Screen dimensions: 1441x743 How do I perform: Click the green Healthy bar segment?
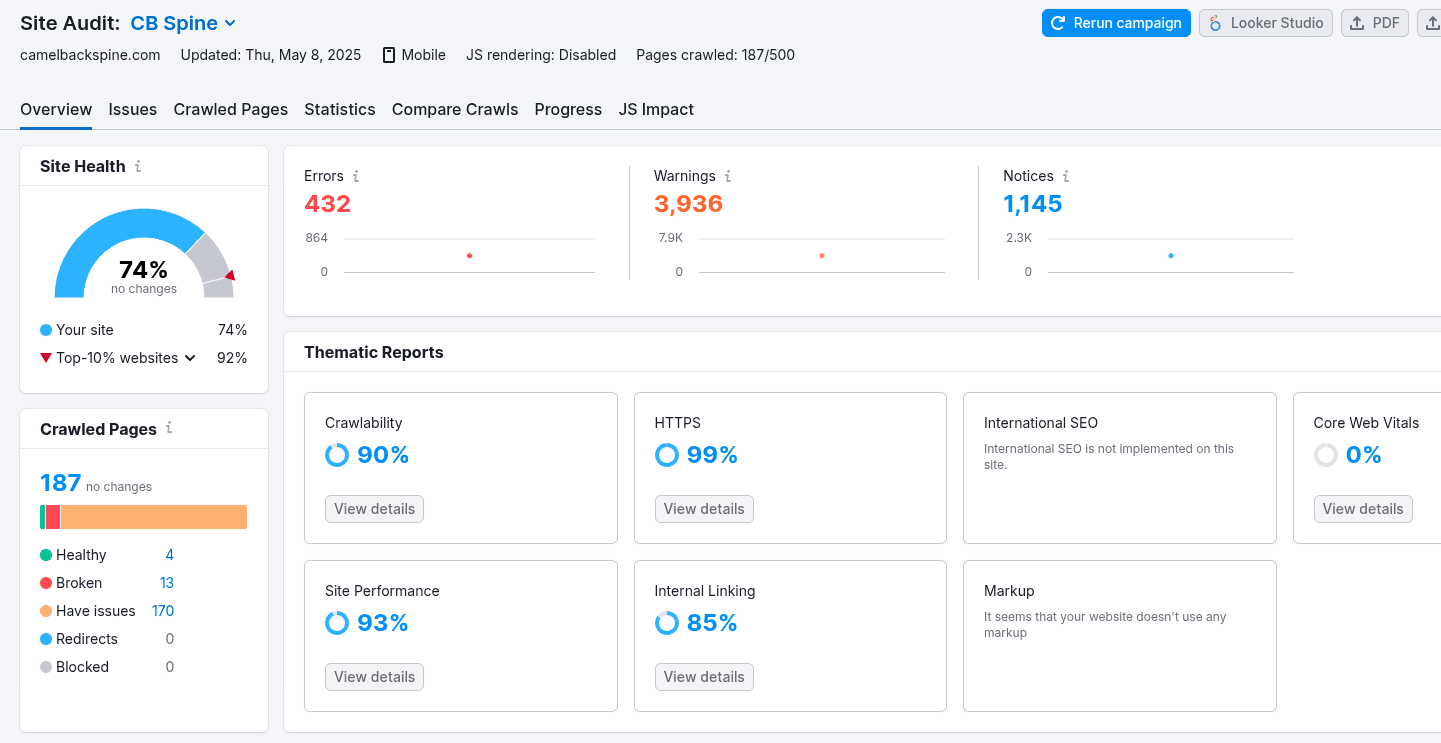point(42,517)
